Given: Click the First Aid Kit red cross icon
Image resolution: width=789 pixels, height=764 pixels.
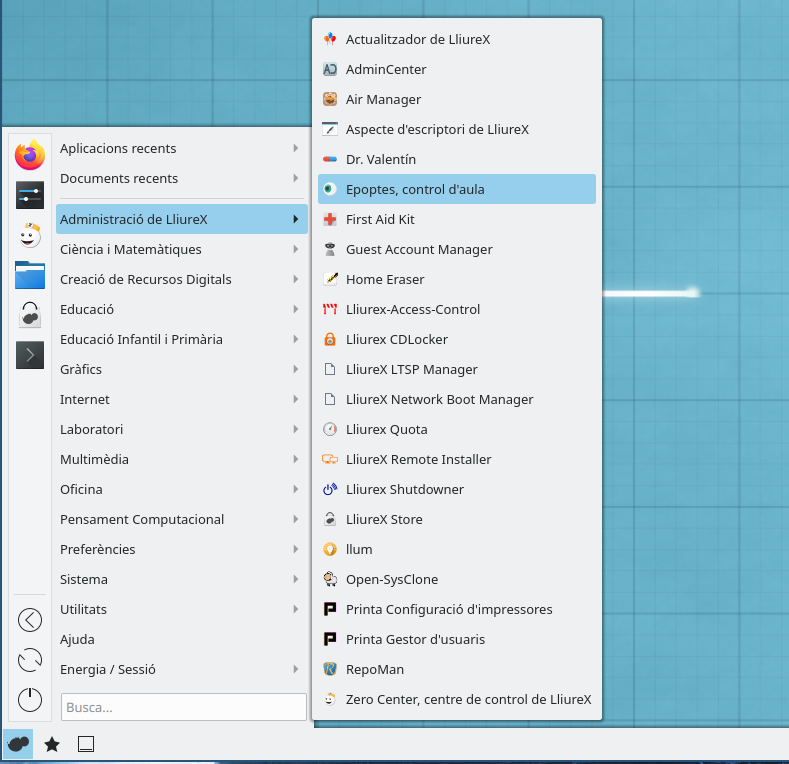Looking at the screenshot, I should [330, 219].
